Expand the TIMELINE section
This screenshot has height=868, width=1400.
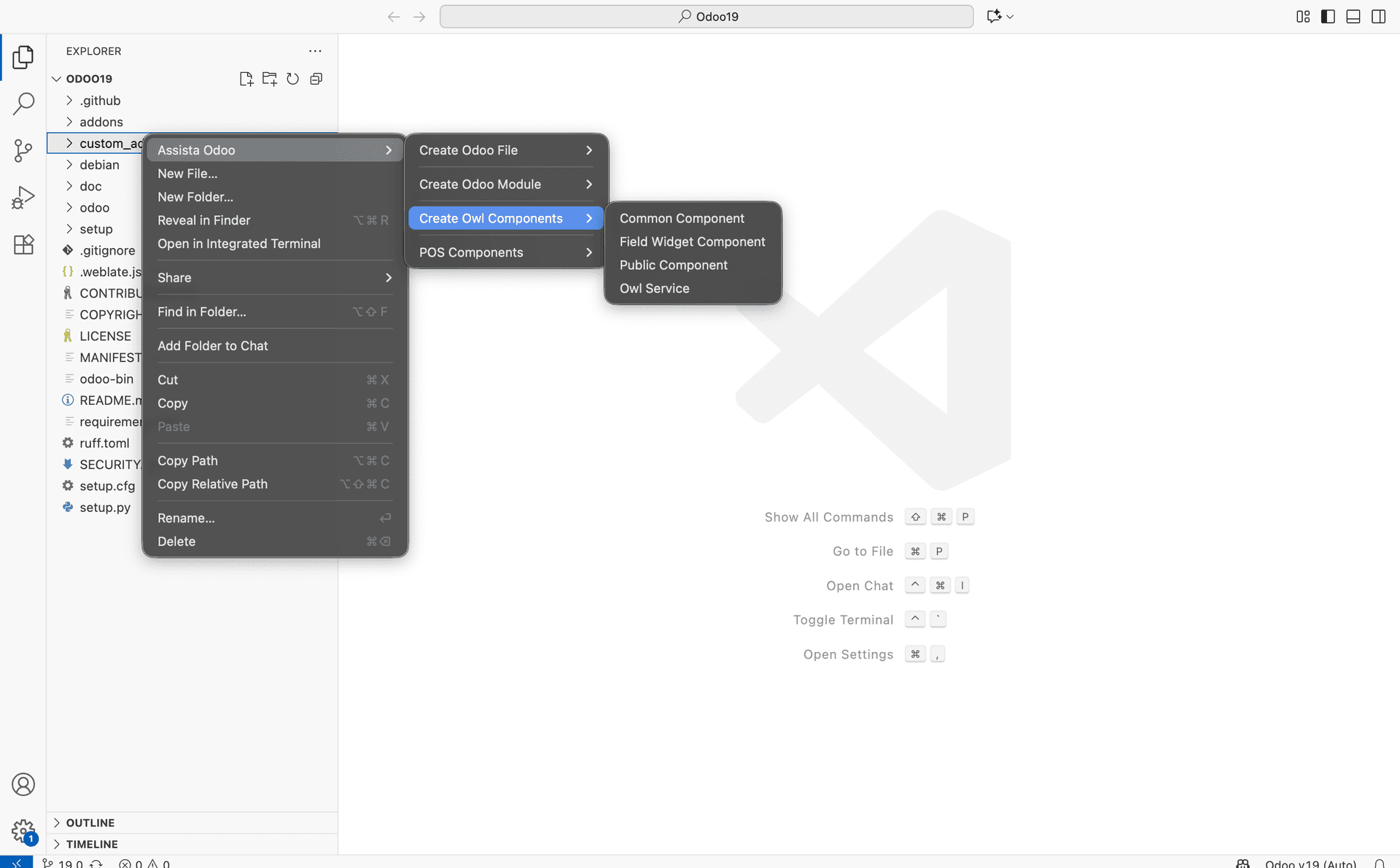pos(92,844)
